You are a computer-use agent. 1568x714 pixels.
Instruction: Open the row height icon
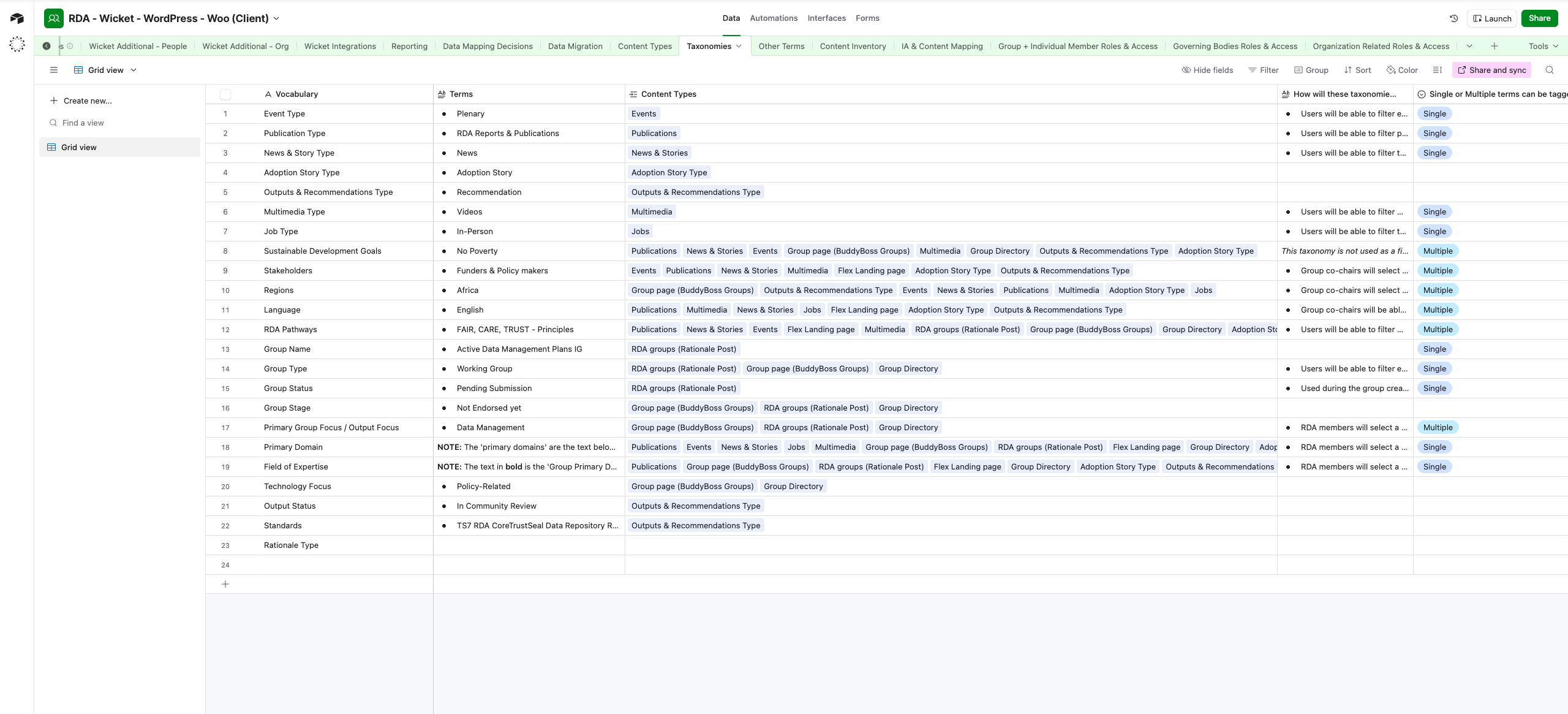(x=1438, y=70)
